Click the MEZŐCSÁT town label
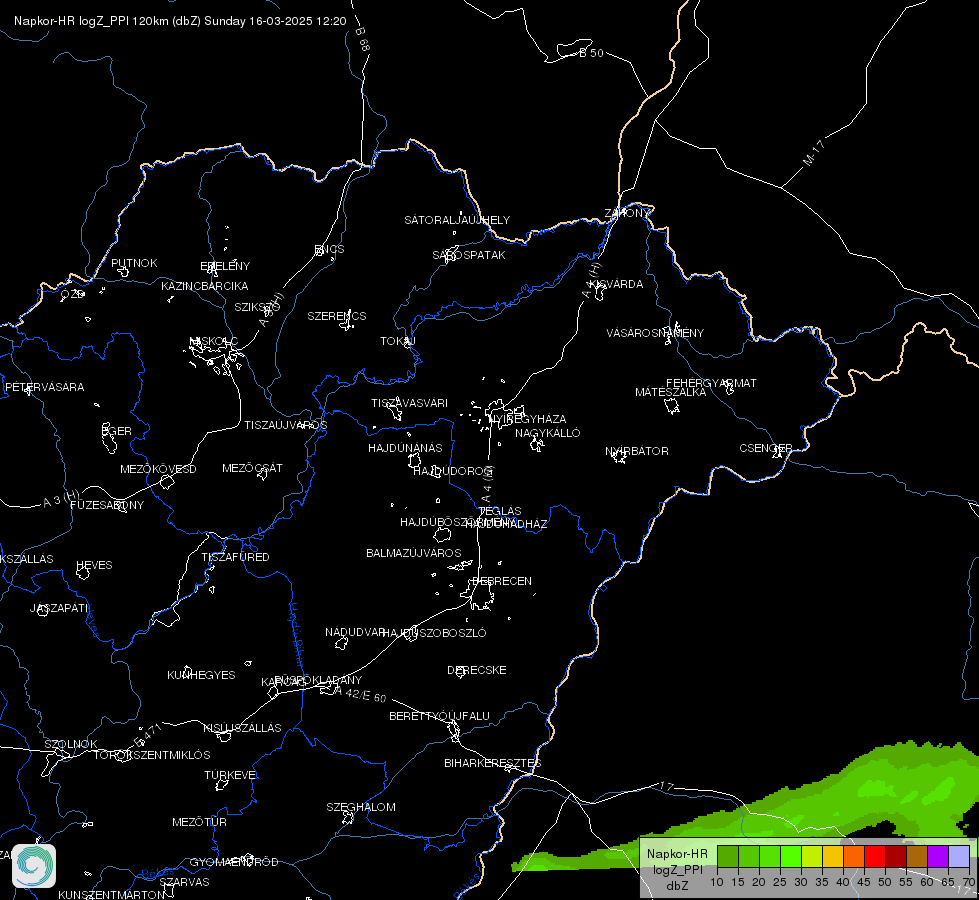The image size is (979, 900). (252, 468)
